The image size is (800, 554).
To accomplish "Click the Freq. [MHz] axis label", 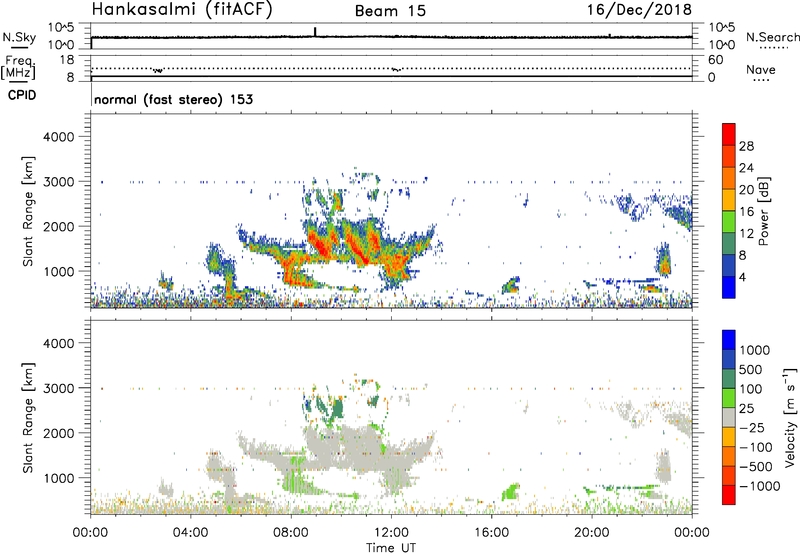I will 18,67.
